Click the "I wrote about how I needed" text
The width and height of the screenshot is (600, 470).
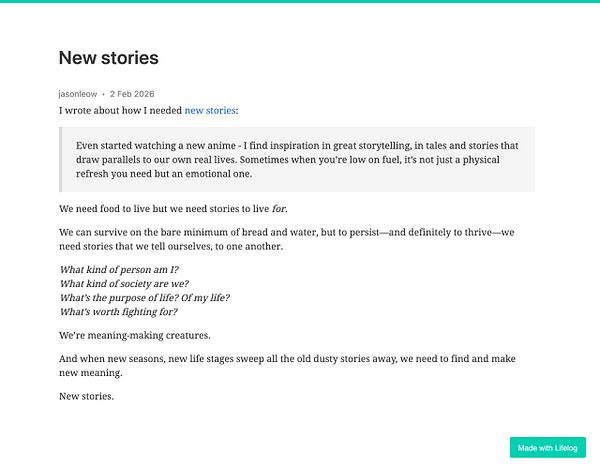pyautogui.click(x=120, y=110)
